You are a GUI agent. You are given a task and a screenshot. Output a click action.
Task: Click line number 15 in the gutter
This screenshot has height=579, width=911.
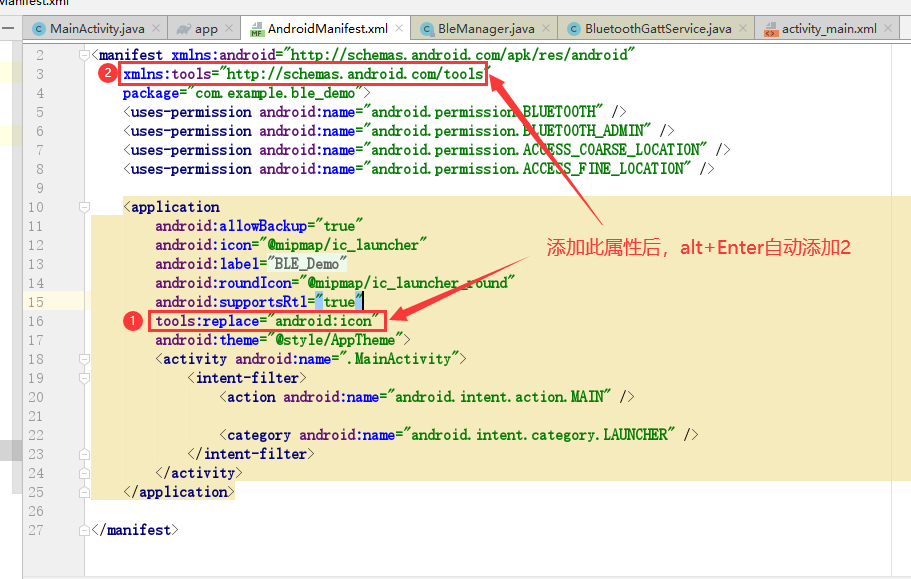pos(35,300)
